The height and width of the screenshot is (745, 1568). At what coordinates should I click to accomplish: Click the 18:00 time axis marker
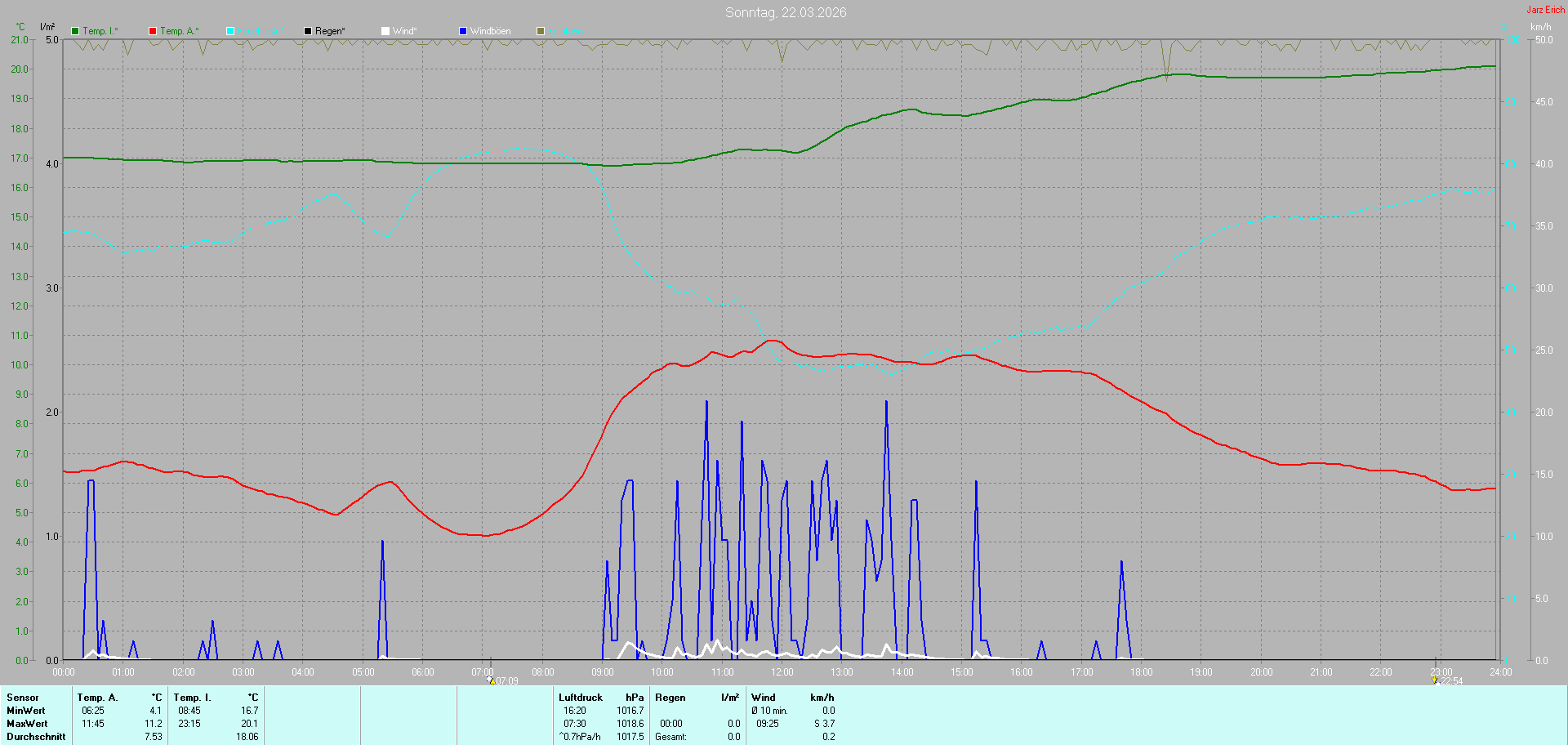click(1142, 672)
